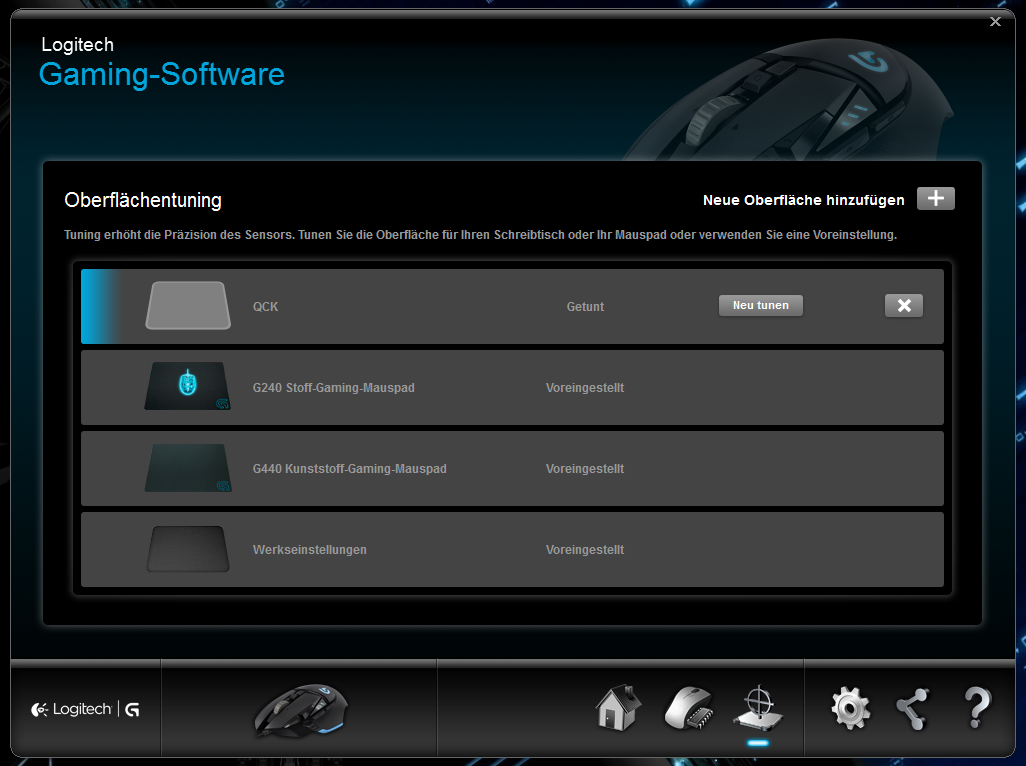Click Neue Oberfläche hinzufügen label
The height and width of the screenshot is (766, 1026).
(x=804, y=200)
